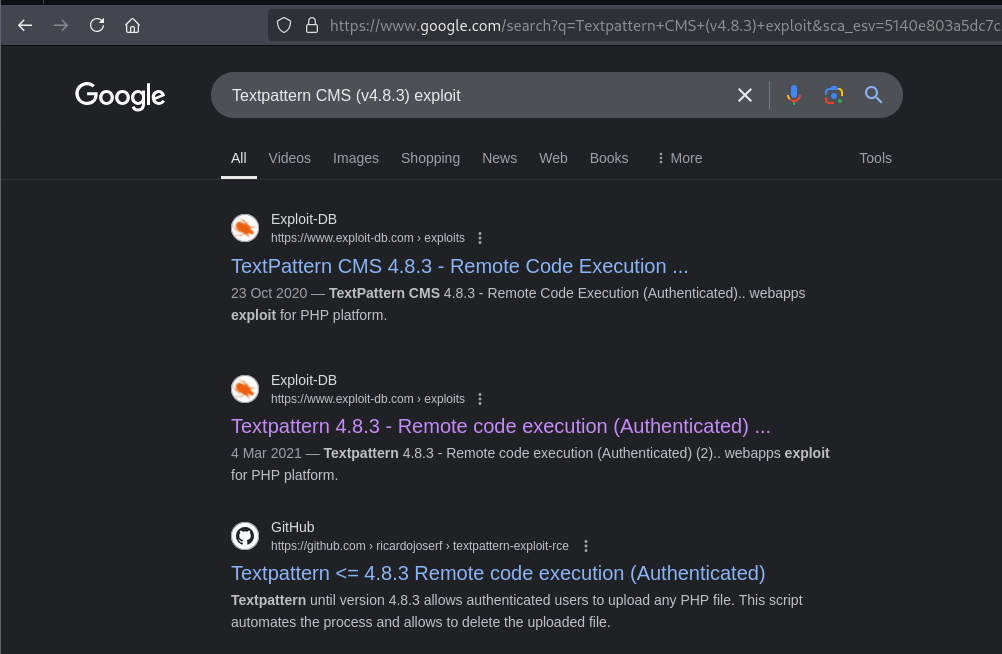Open options menu for first Exploit-DB result
Screen dimensions: 1002x654
480,238
